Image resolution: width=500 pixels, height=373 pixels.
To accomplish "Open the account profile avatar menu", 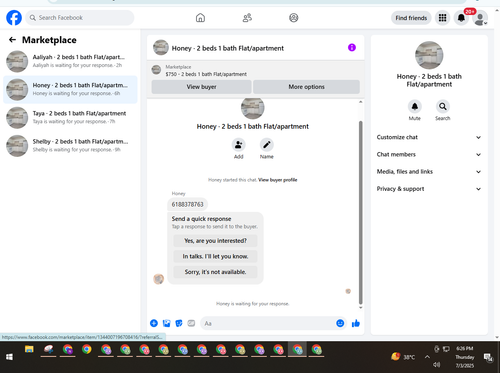I will (x=480, y=18).
